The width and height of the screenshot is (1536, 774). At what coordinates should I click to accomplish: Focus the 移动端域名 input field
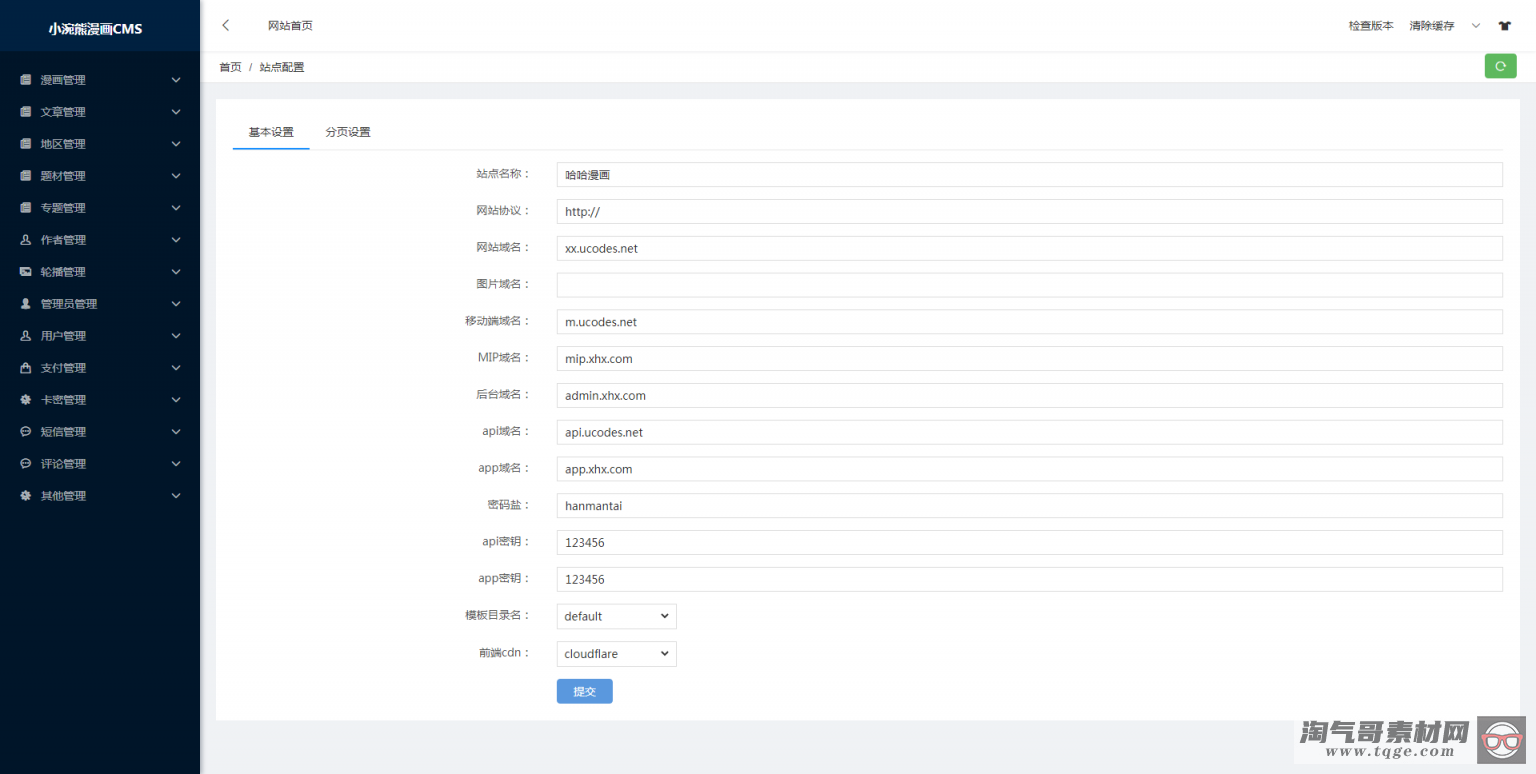[1030, 322]
